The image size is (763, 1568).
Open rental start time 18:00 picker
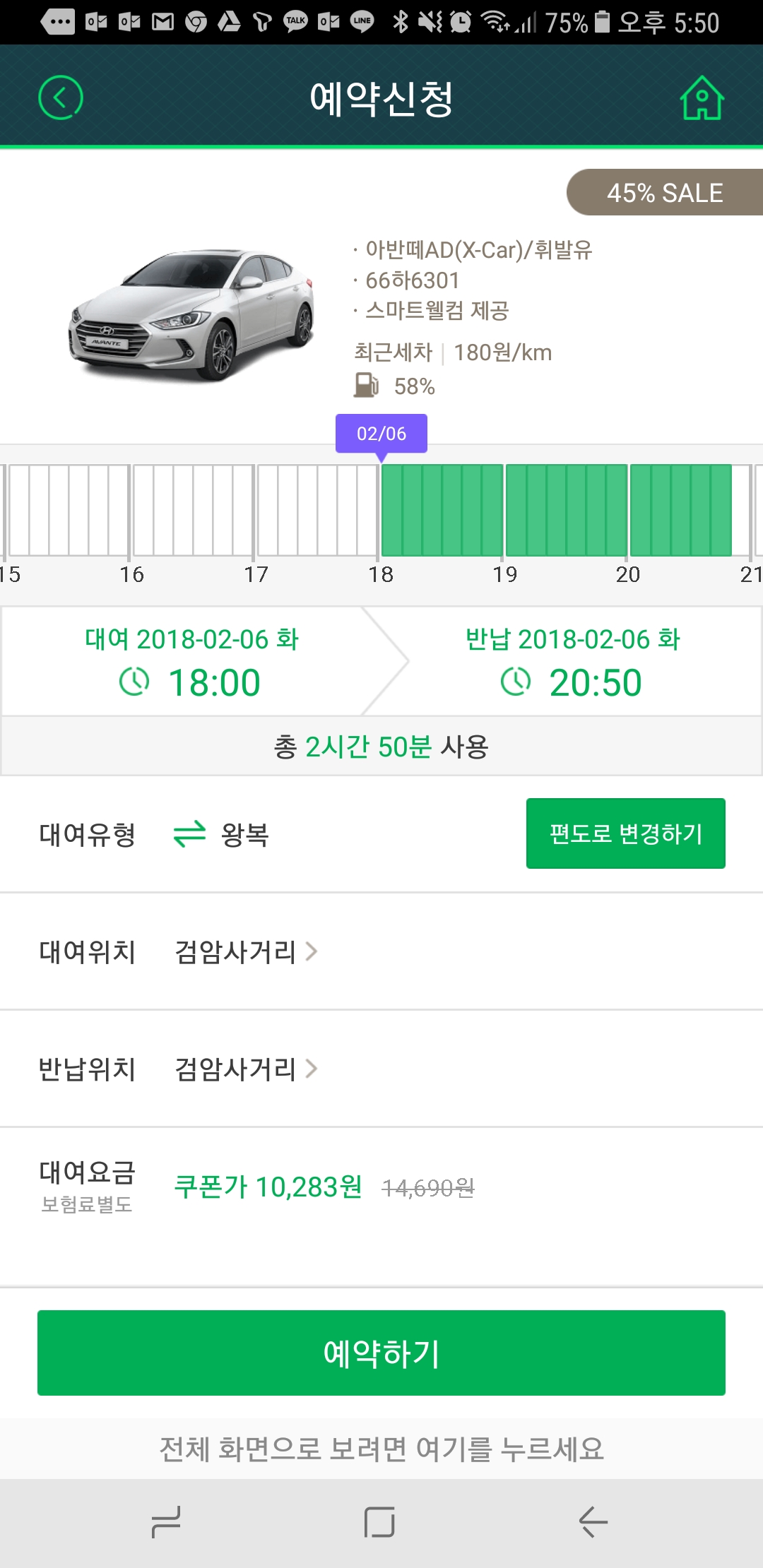[x=214, y=683]
